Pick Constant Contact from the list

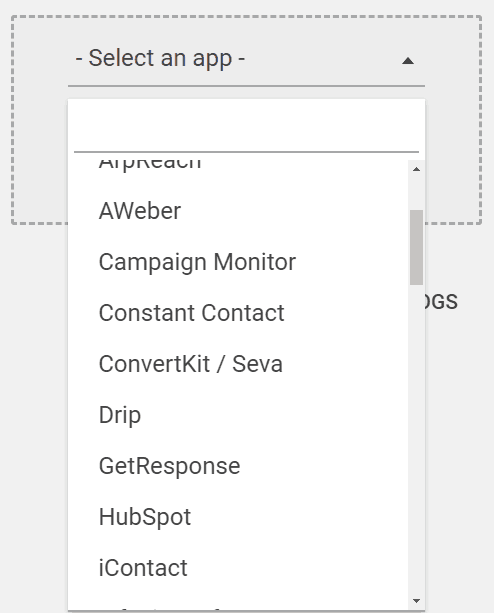pyautogui.click(x=238, y=313)
